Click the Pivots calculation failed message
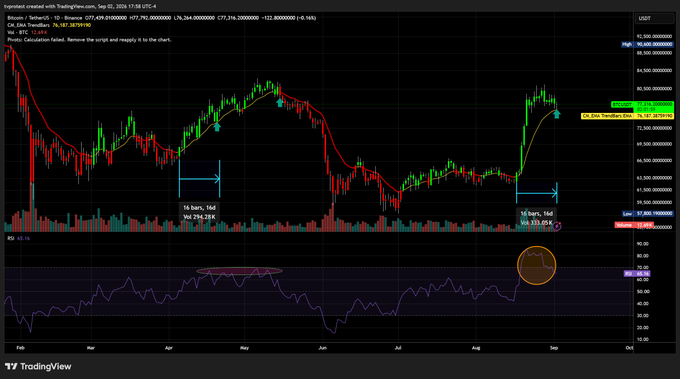The height and width of the screenshot is (379, 680). (89, 40)
